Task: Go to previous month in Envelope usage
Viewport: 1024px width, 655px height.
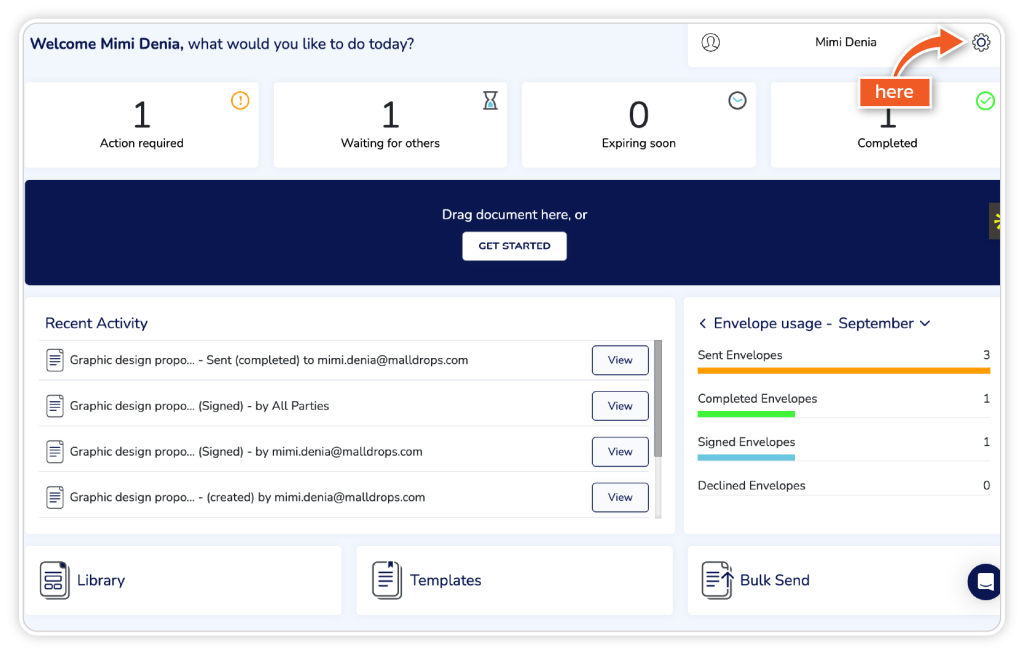Action: [x=703, y=323]
